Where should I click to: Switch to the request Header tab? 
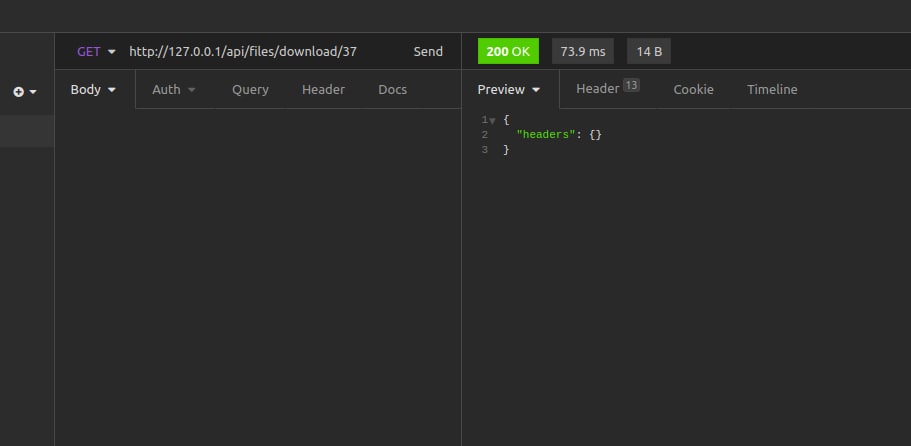pos(323,89)
